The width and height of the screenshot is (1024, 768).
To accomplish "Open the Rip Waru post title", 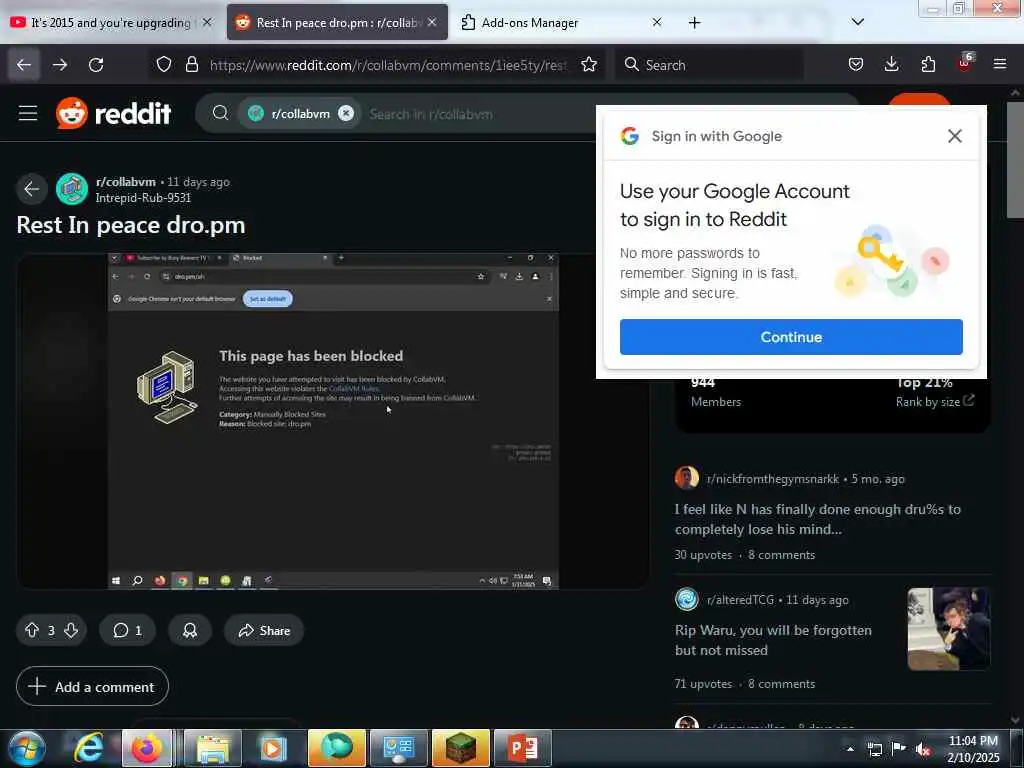I will (x=773, y=640).
